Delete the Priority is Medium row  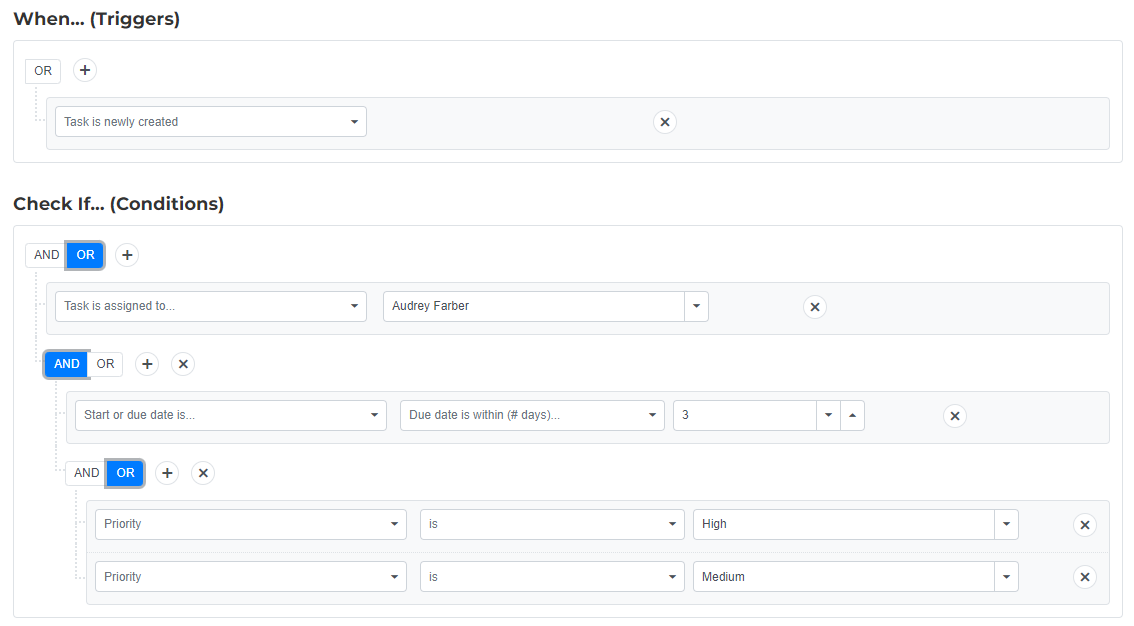pyautogui.click(x=1085, y=577)
